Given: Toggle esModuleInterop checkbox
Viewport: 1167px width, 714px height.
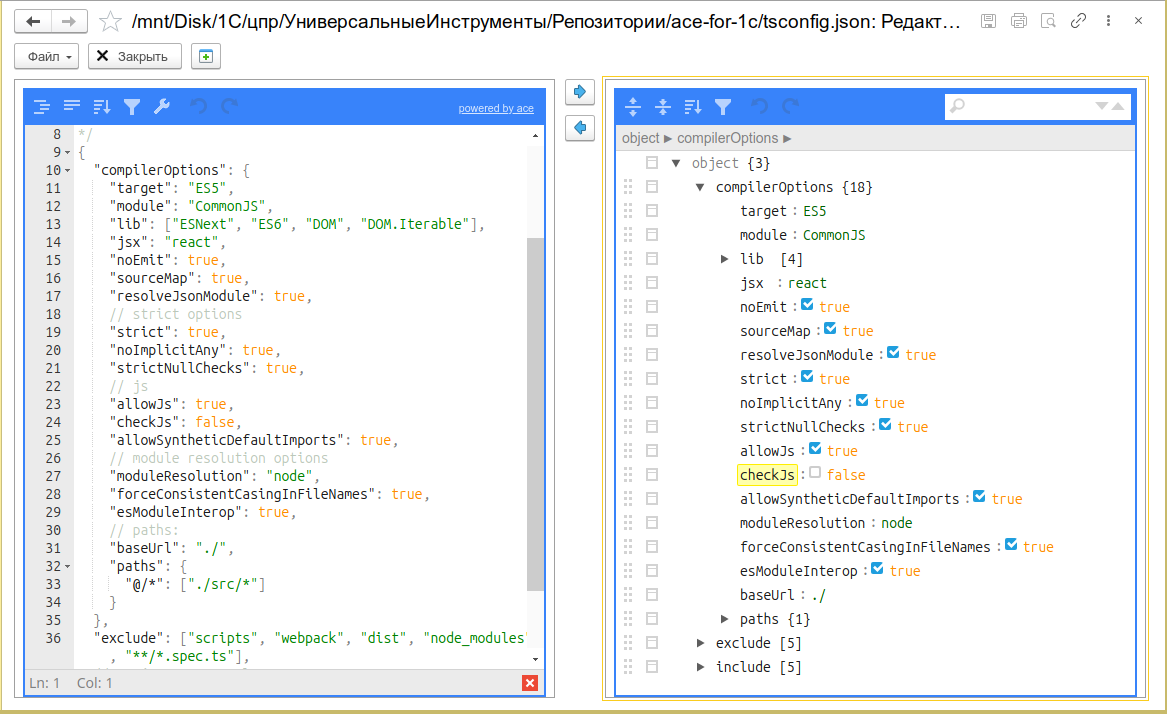Looking at the screenshot, I should click(877, 568).
